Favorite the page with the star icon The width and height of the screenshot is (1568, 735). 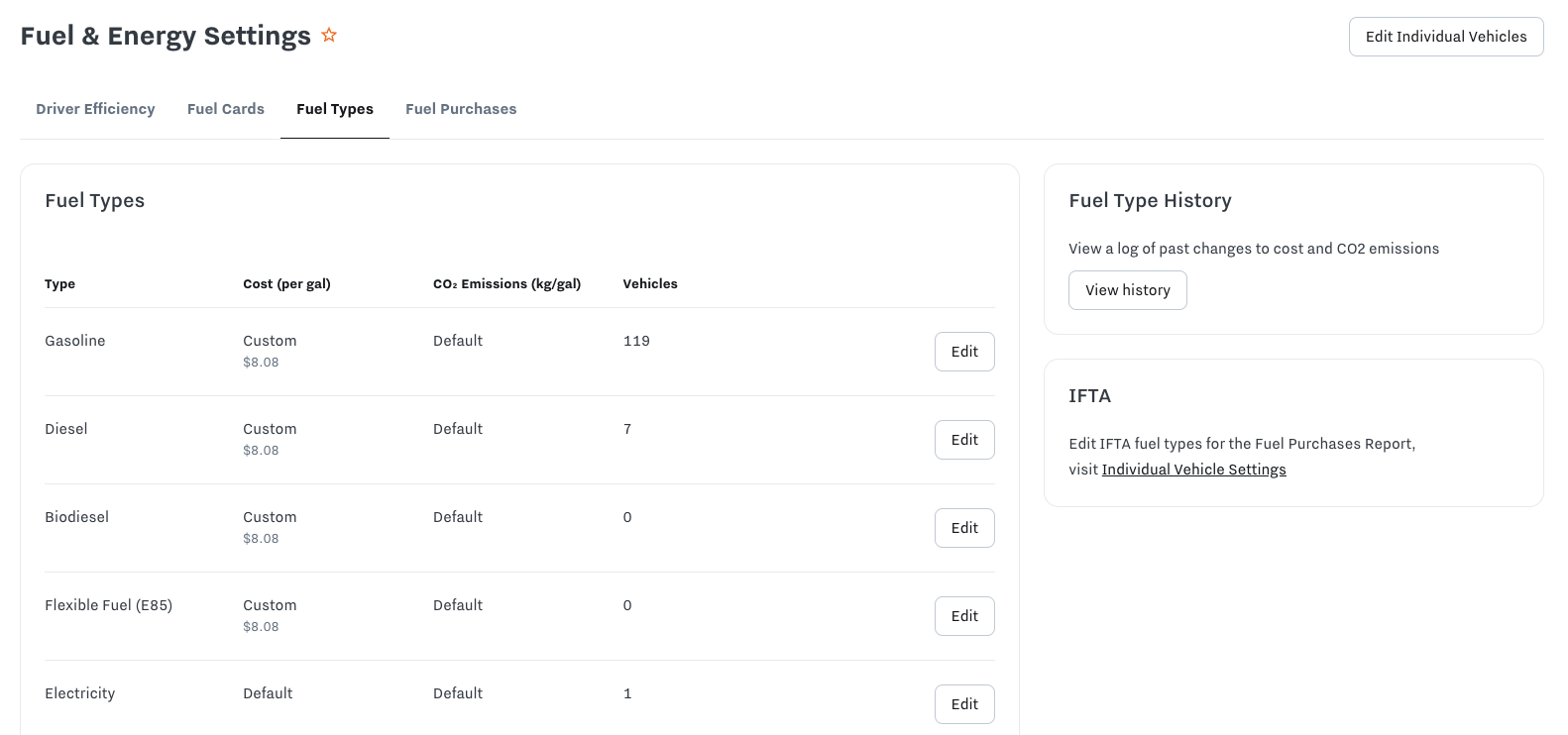click(x=329, y=36)
